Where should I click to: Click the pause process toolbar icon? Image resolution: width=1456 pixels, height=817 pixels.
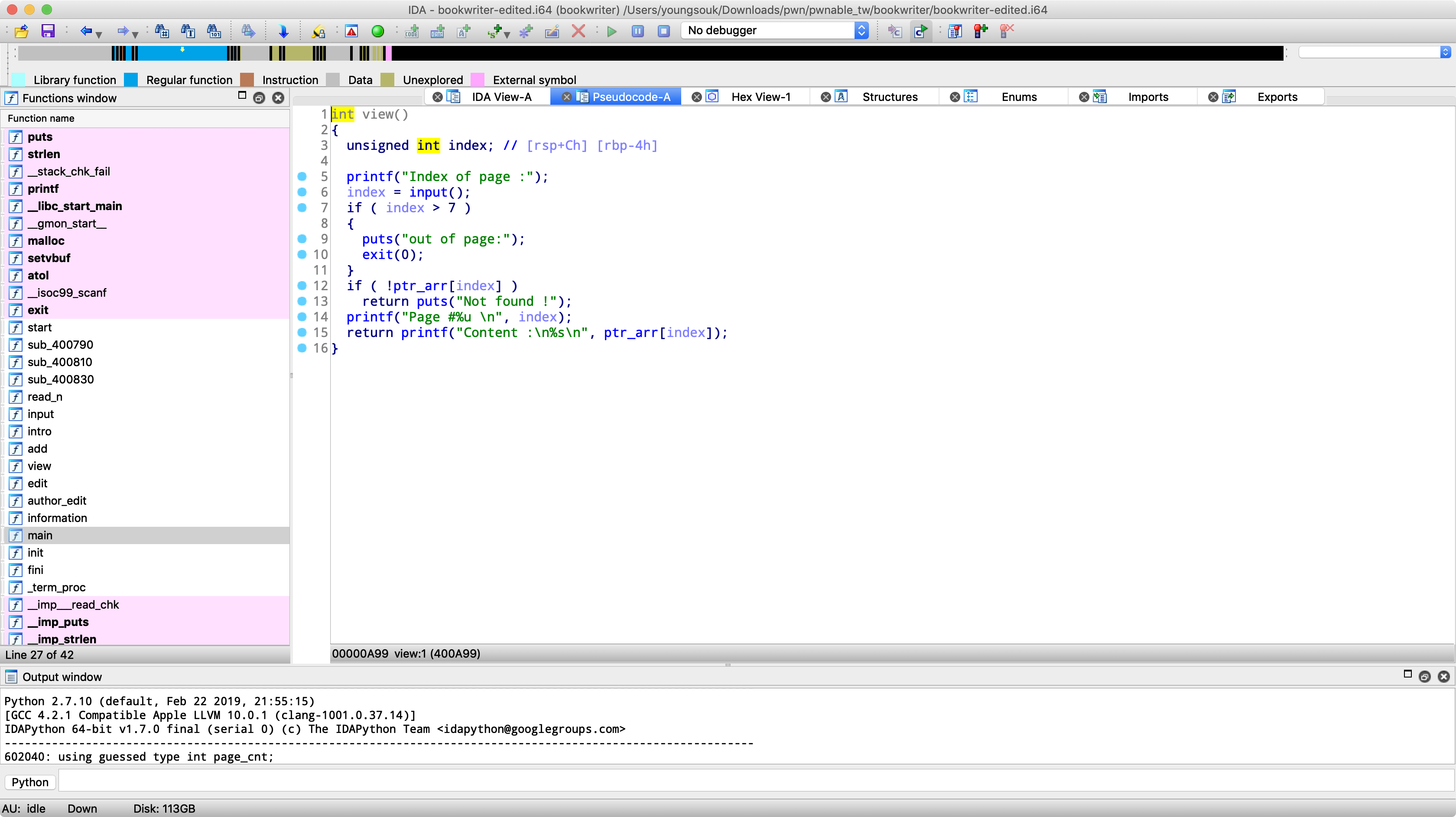pyautogui.click(x=637, y=31)
